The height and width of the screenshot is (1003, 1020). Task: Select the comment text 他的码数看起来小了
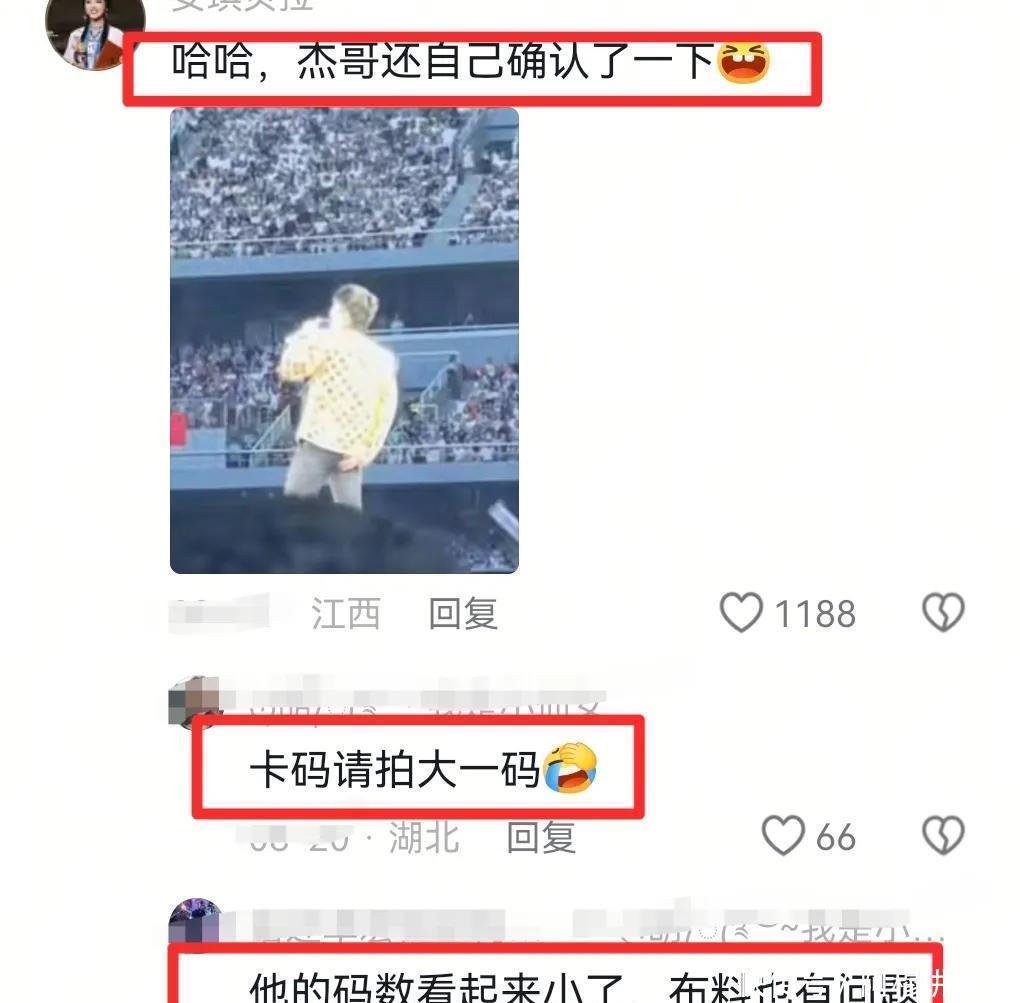click(436, 987)
